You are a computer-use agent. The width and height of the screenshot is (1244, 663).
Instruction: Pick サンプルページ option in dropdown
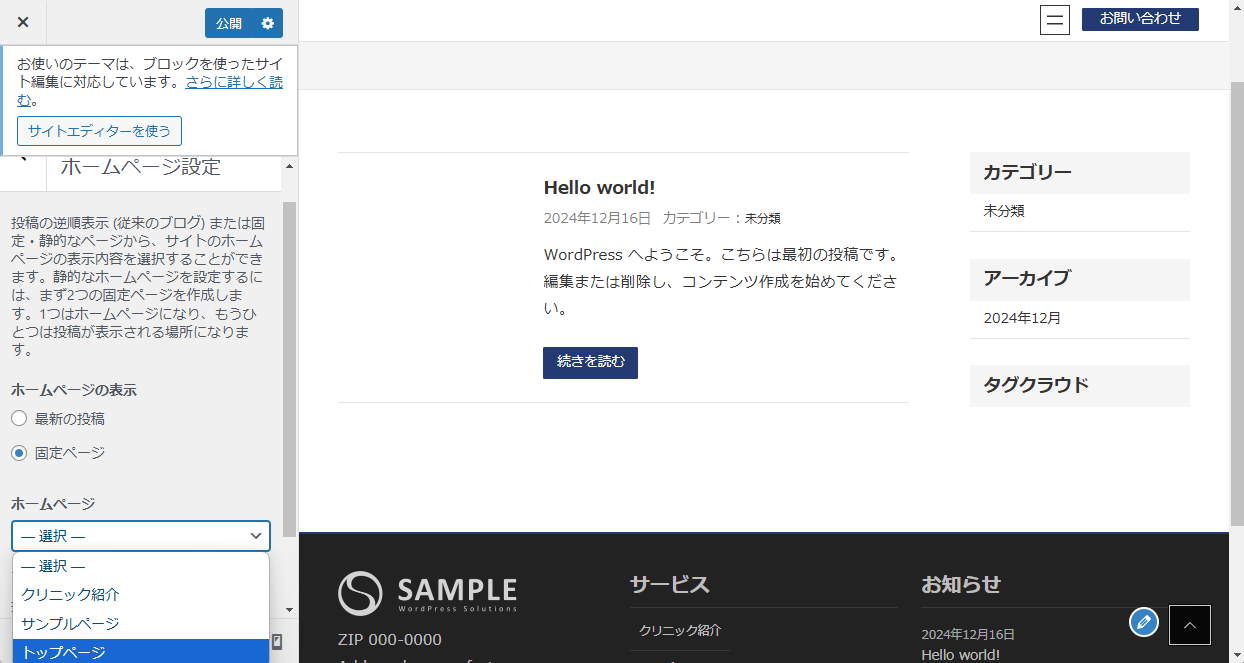tap(141, 624)
